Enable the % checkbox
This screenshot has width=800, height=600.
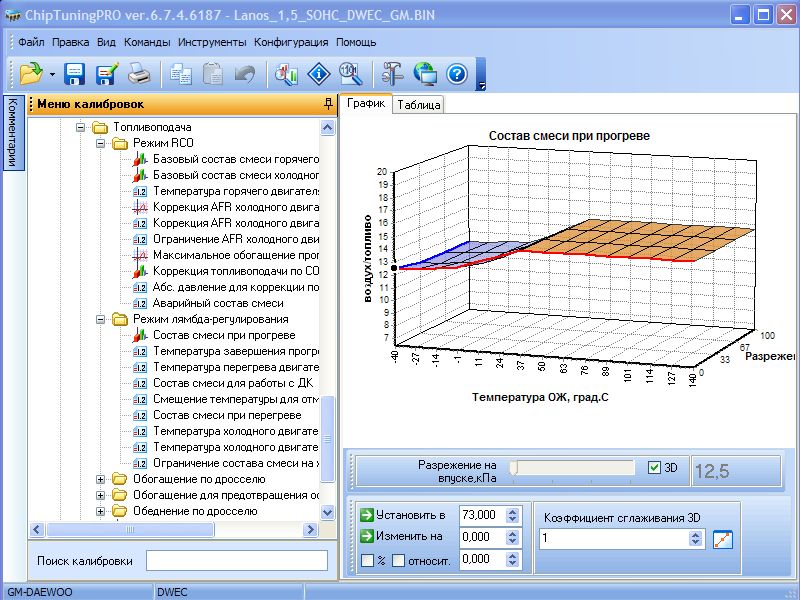click(x=367, y=560)
